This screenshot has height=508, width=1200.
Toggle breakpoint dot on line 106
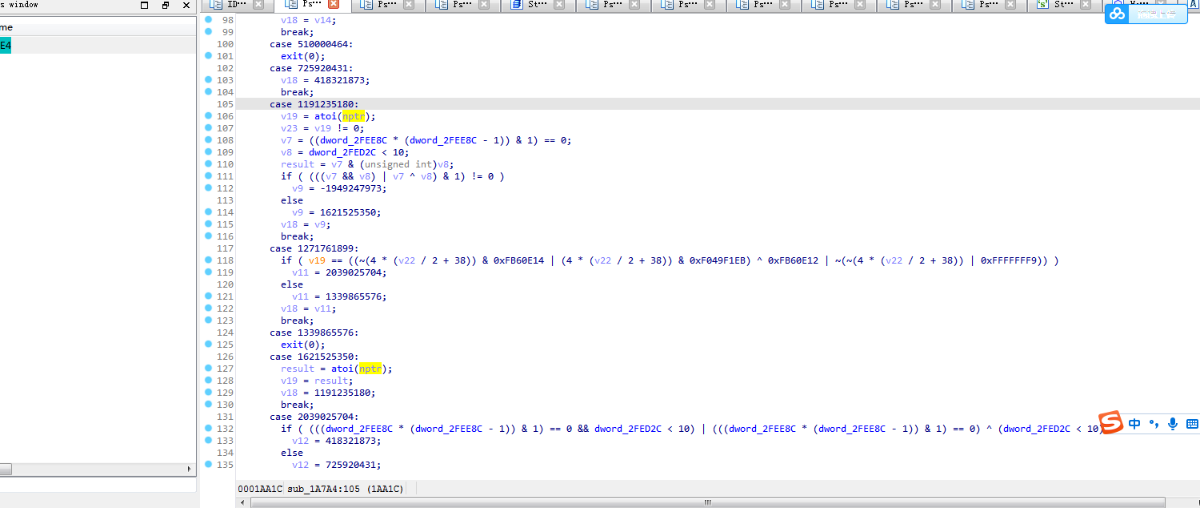pos(209,116)
